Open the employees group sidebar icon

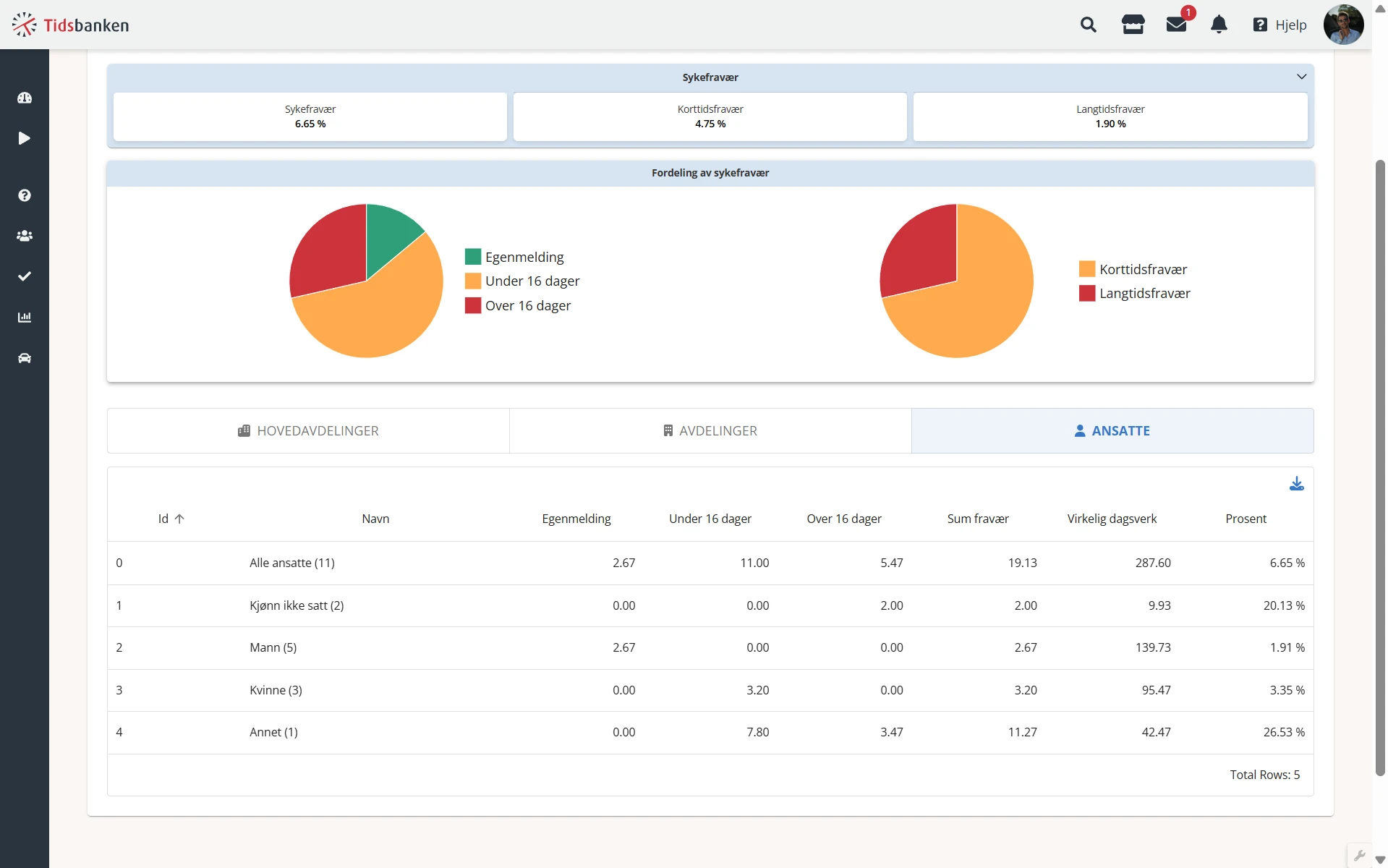25,236
